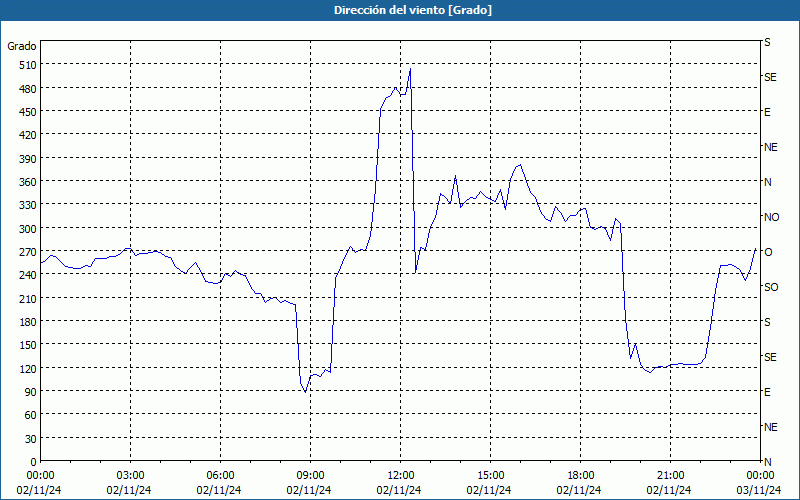Select the 150 axis value
Image resolution: width=800 pixels, height=500 pixels.
(x=28, y=345)
